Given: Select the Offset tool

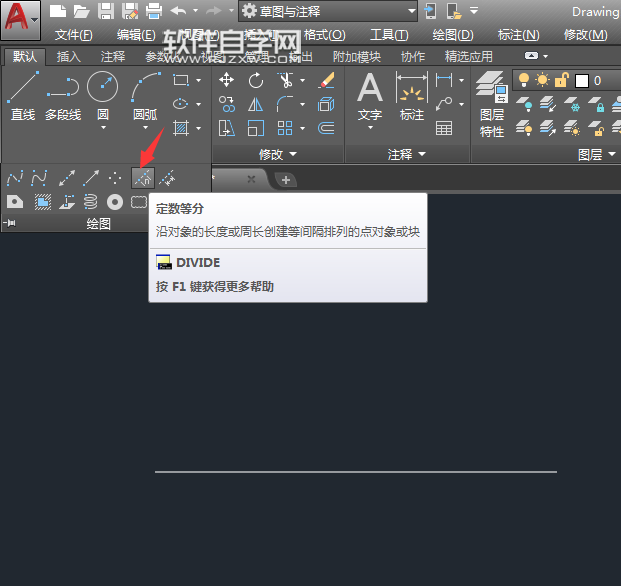Looking at the screenshot, I should point(326,128).
